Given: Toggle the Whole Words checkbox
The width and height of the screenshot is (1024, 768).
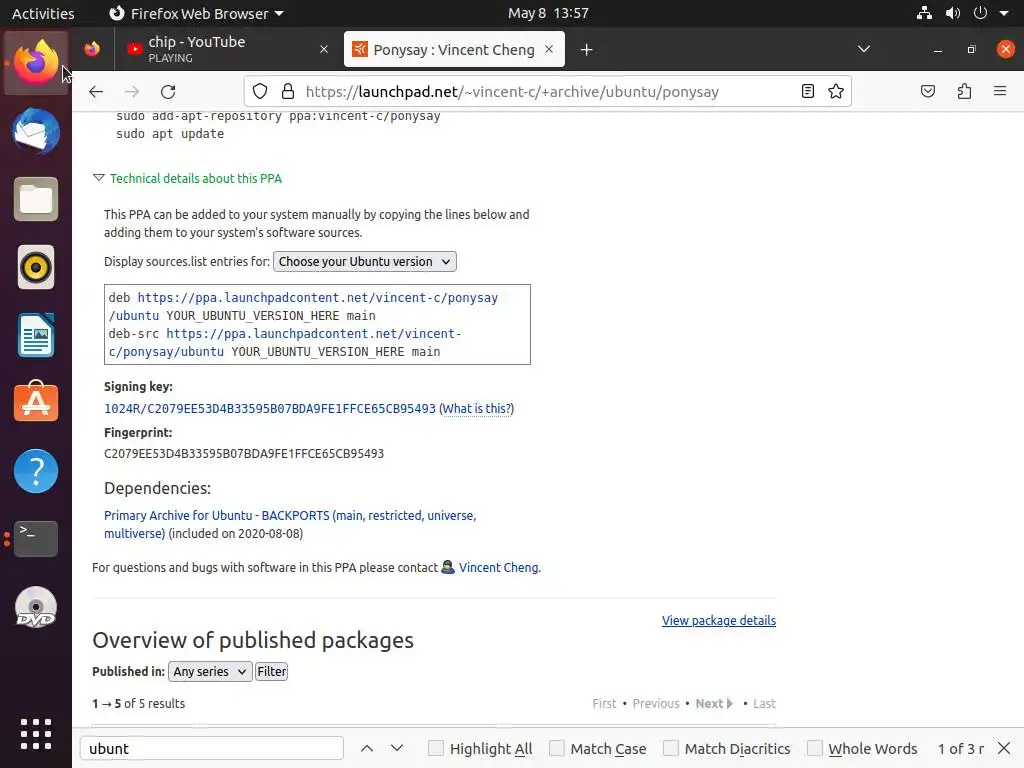Looking at the screenshot, I should click(815, 748).
